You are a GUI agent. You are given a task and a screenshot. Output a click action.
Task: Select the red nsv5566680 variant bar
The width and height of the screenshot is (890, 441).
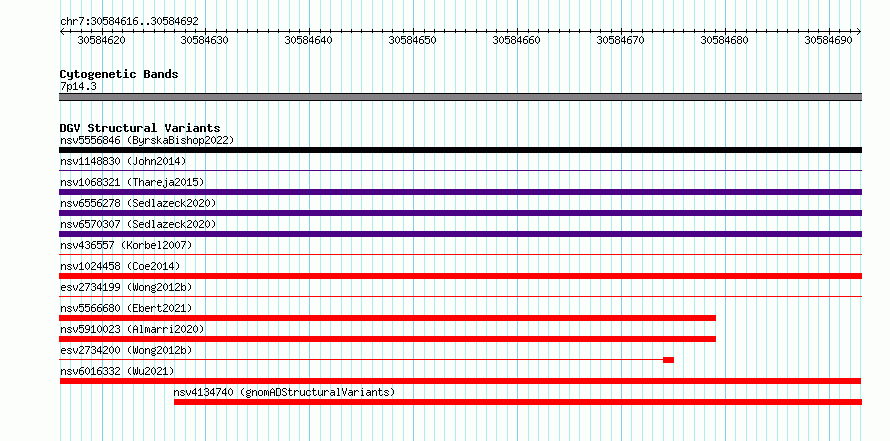(388, 318)
